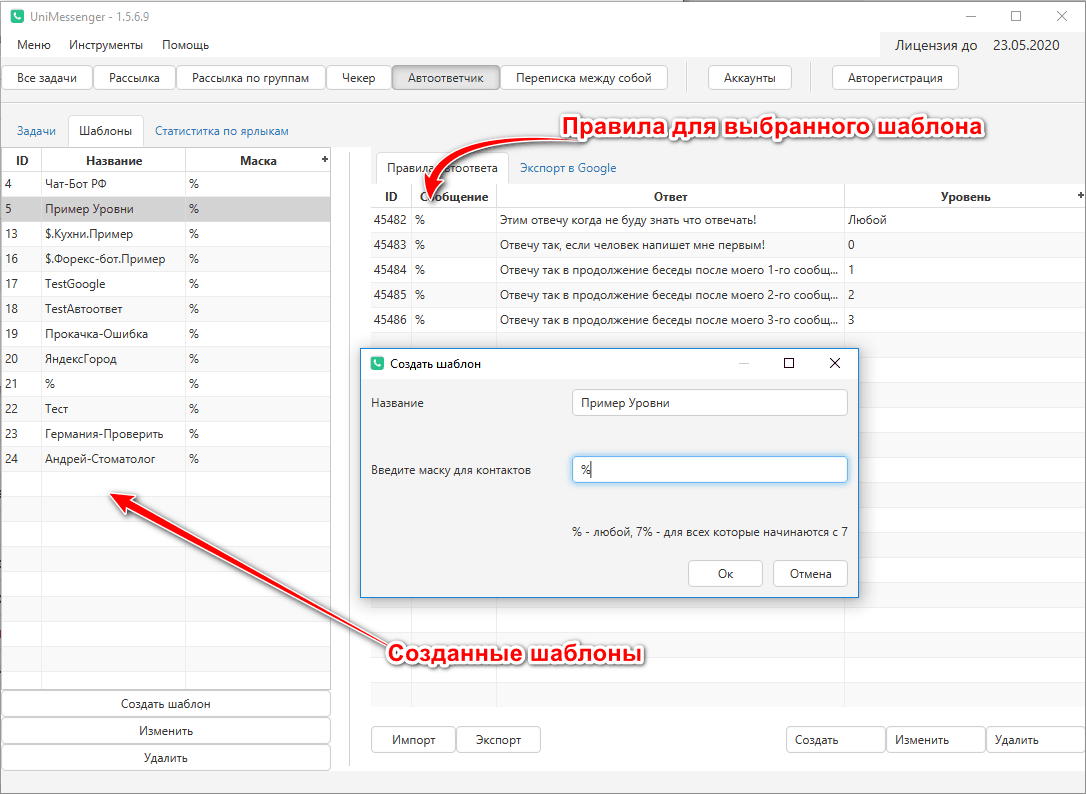Click Изменить button under rules table

(x=936, y=740)
